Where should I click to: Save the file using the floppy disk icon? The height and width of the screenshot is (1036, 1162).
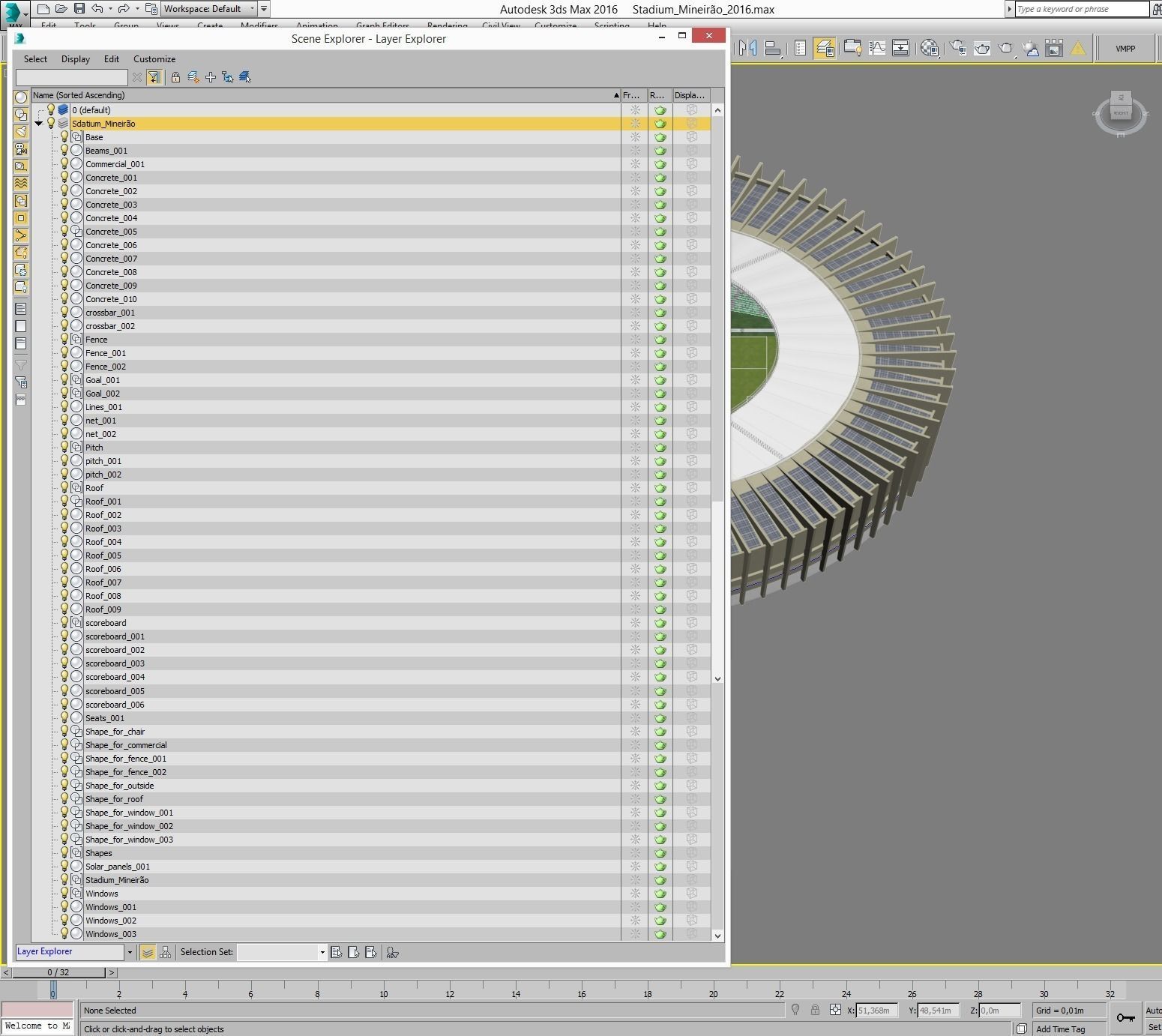(x=79, y=9)
